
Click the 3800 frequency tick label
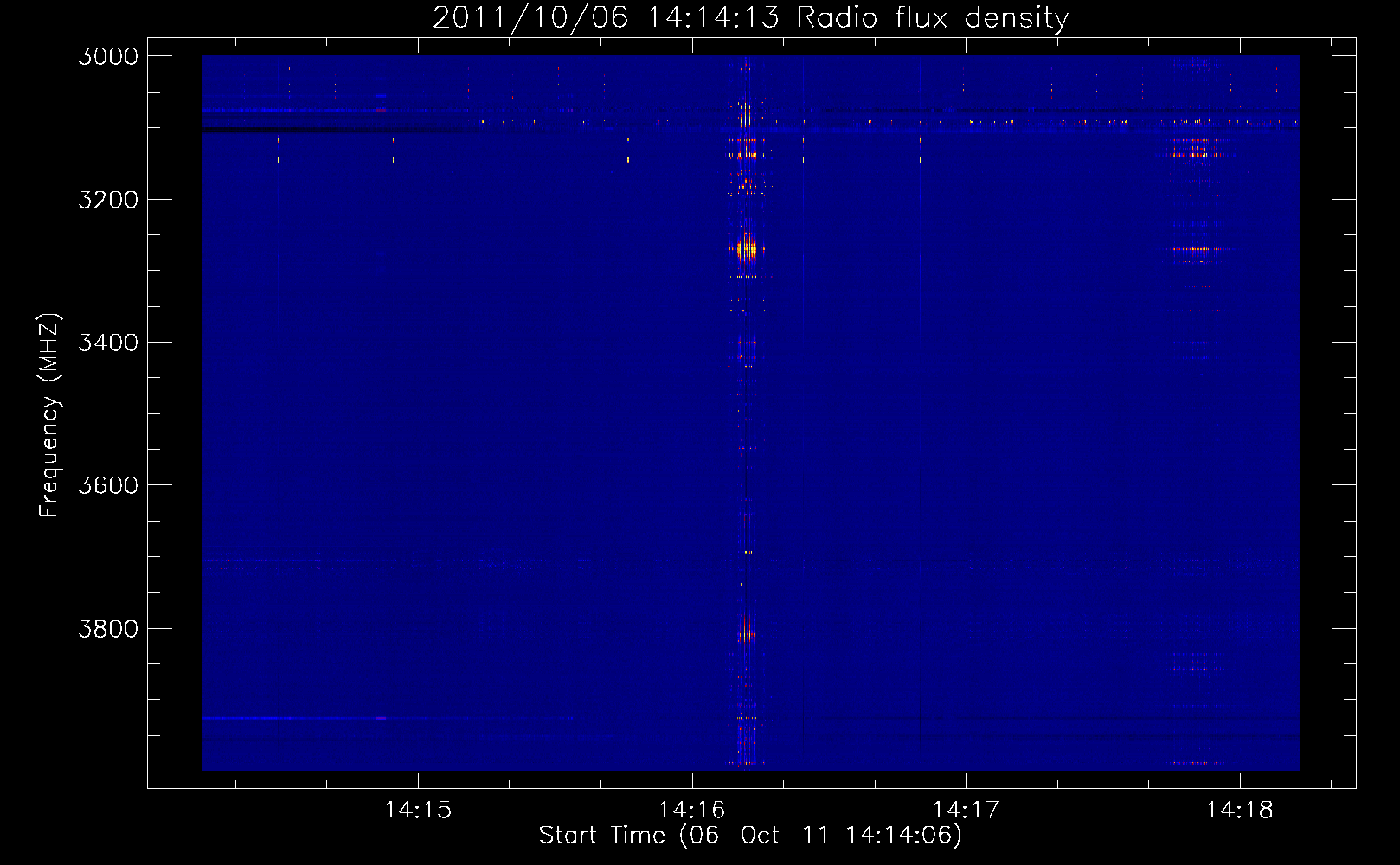pyautogui.click(x=108, y=628)
